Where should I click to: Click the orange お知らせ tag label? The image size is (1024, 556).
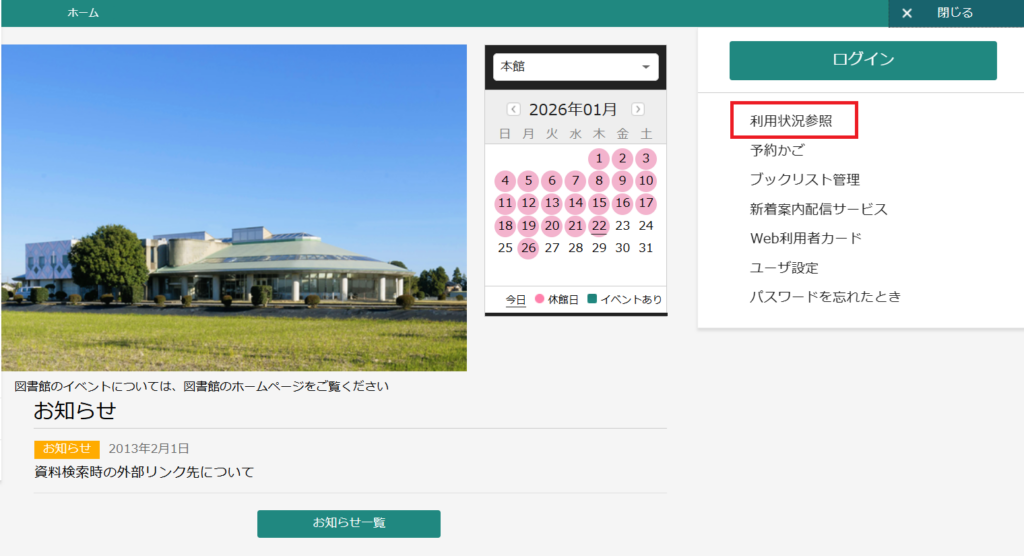point(67,449)
